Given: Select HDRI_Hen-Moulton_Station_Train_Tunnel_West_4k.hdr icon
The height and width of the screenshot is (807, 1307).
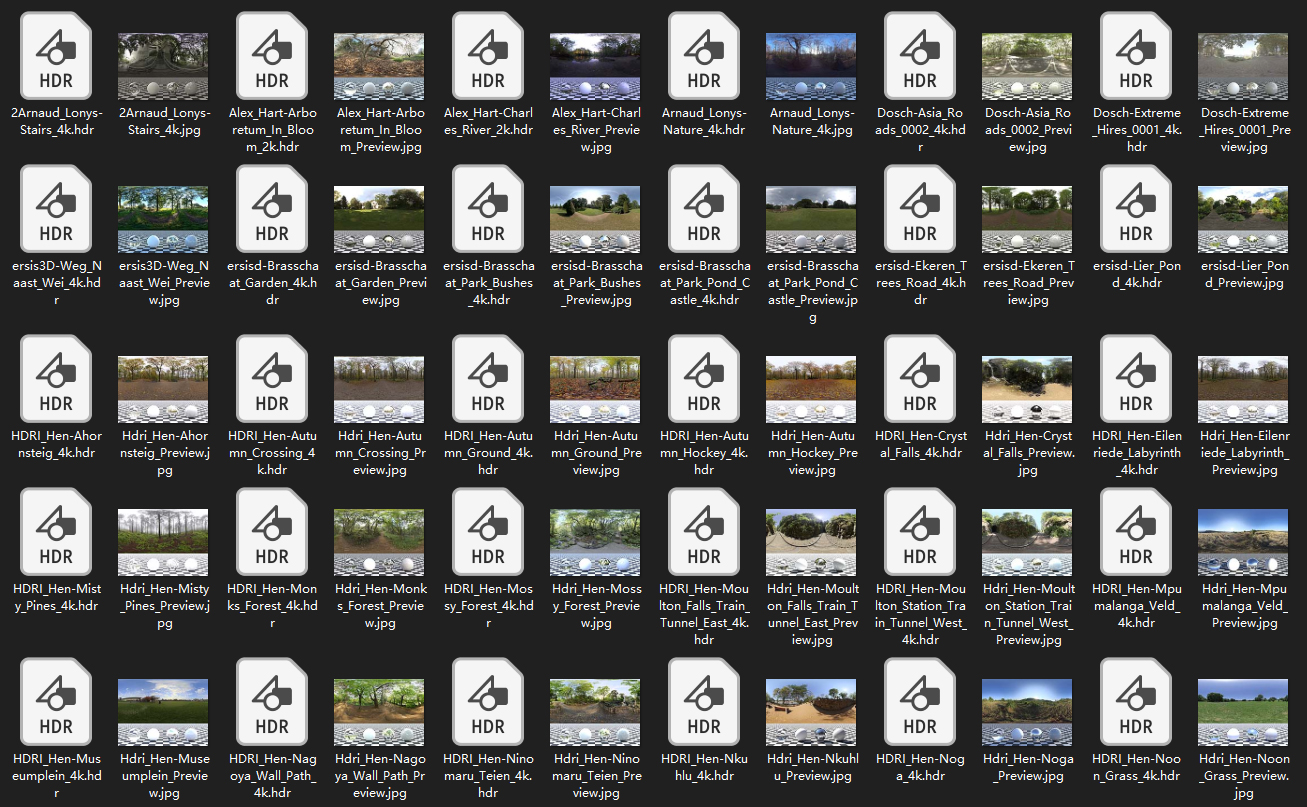Looking at the screenshot, I should pos(920,533).
